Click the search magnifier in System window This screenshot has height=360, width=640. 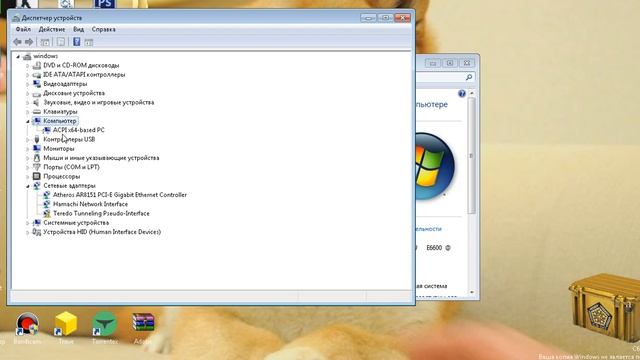click(469, 77)
